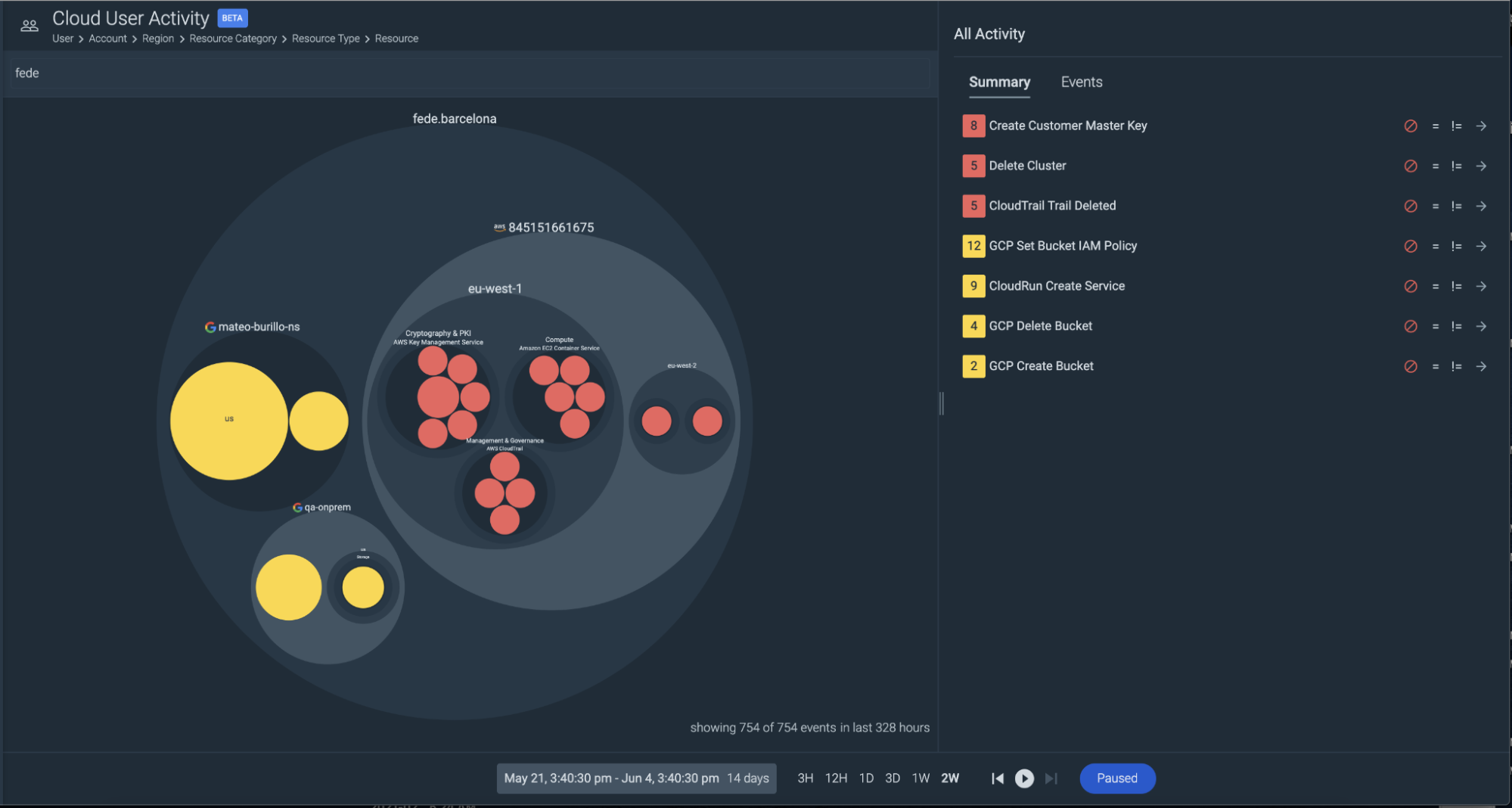The height and width of the screenshot is (808, 1512).
Task: Select the Summary tab
Action: pyautogui.click(x=999, y=82)
